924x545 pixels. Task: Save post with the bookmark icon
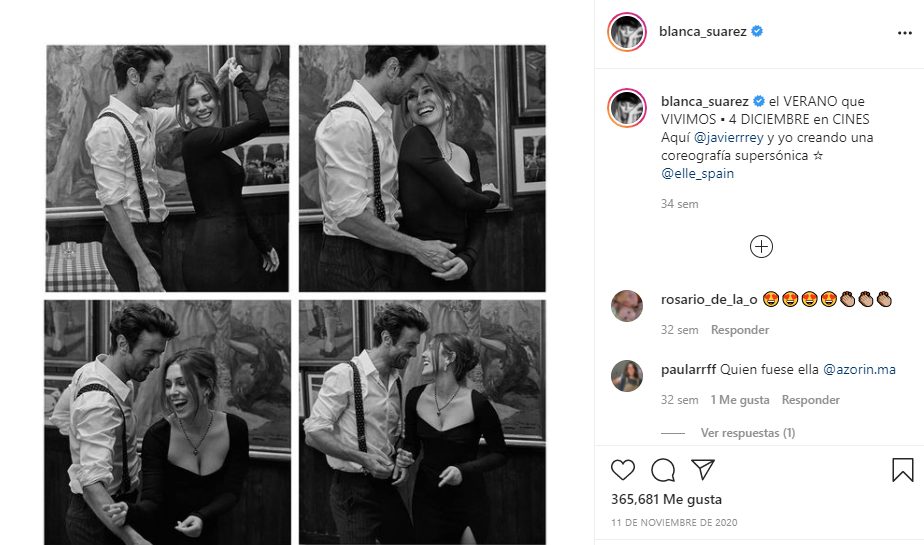(x=902, y=470)
